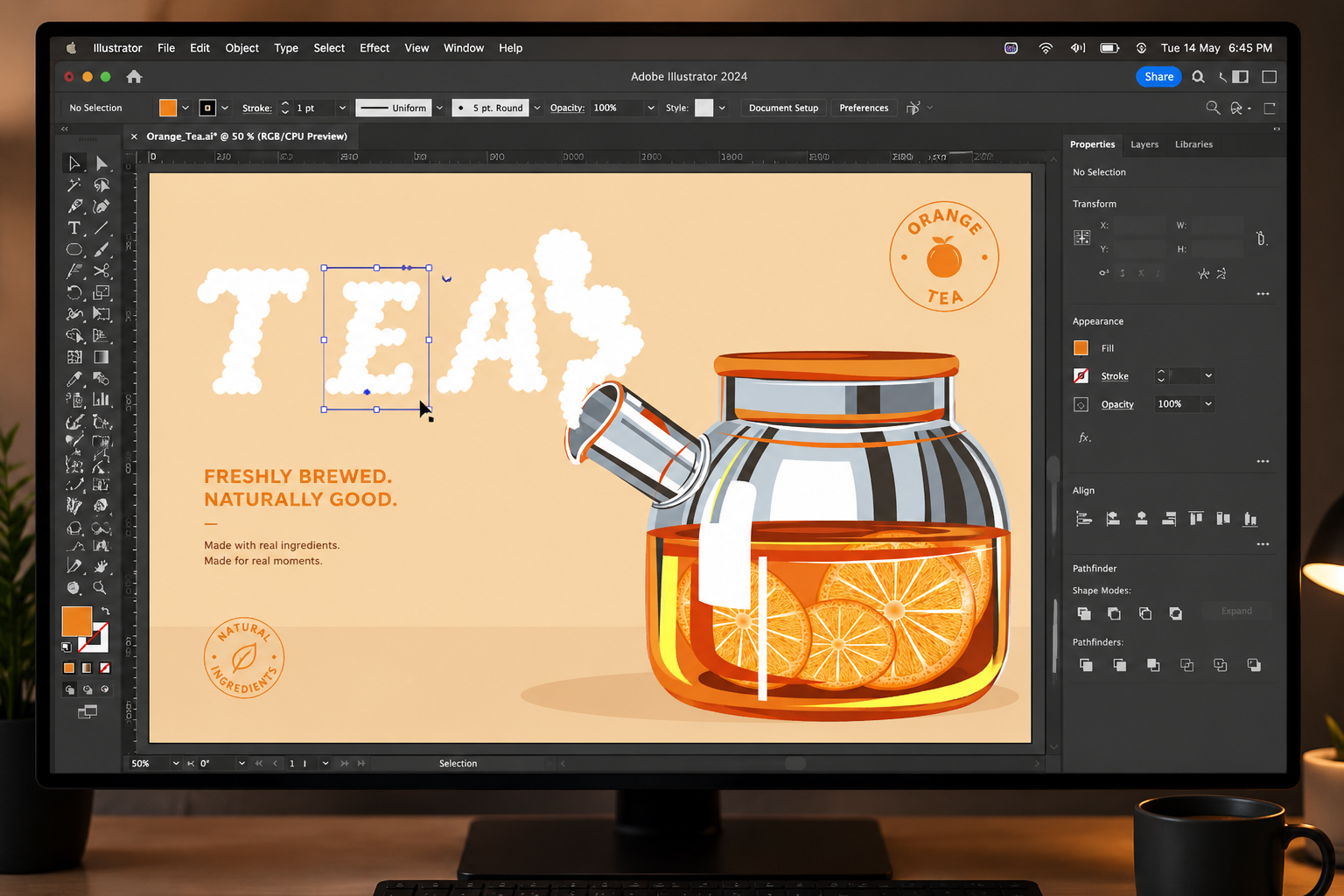Enable Draw Normal mode
Screen dimensions: 1344x896
coord(69,689)
